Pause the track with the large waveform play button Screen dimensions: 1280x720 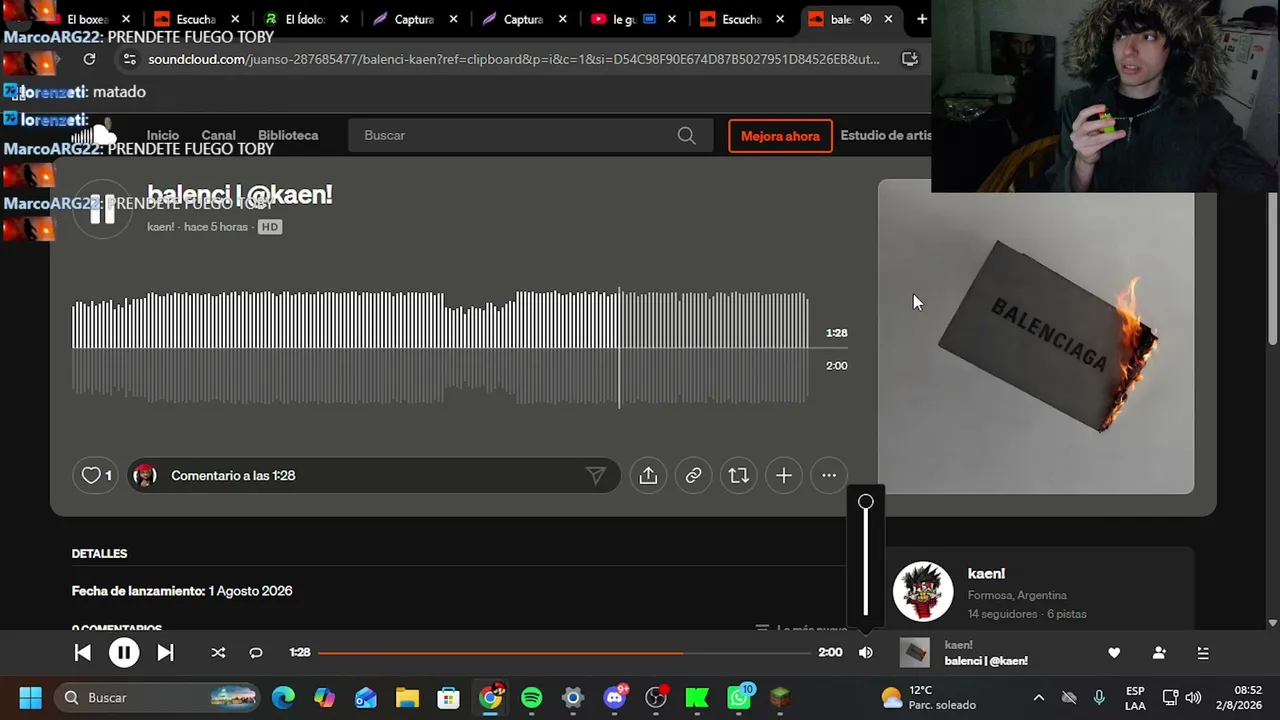pos(102,210)
